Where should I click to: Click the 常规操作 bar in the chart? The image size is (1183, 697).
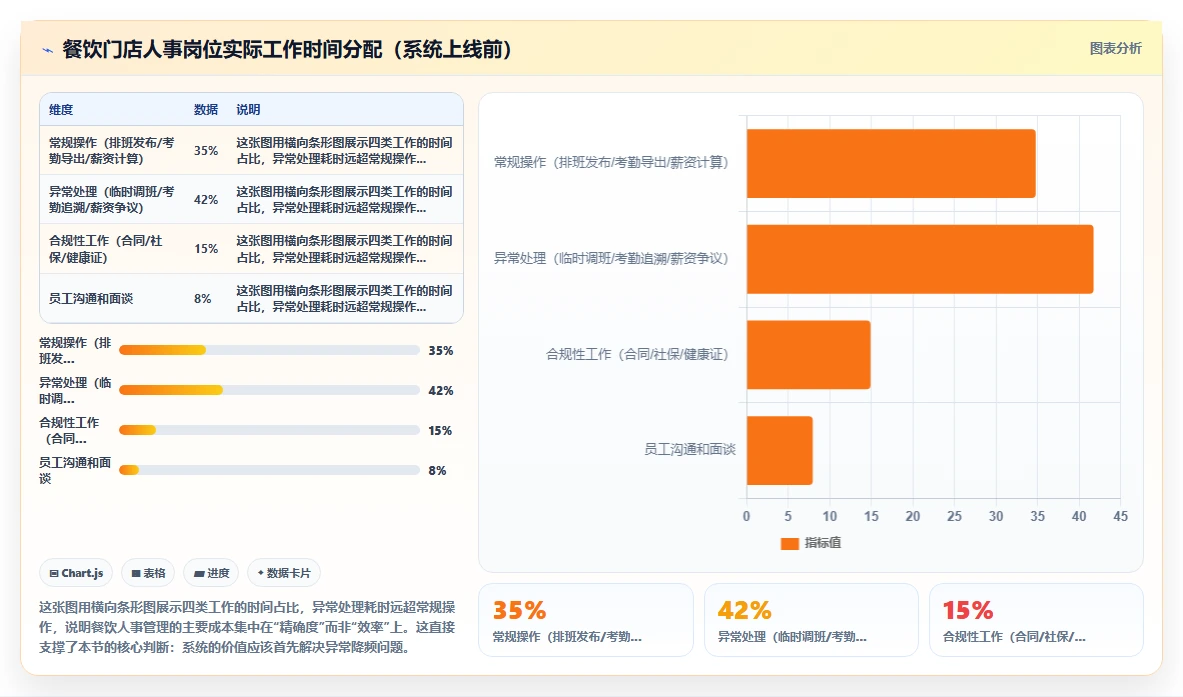pos(891,163)
